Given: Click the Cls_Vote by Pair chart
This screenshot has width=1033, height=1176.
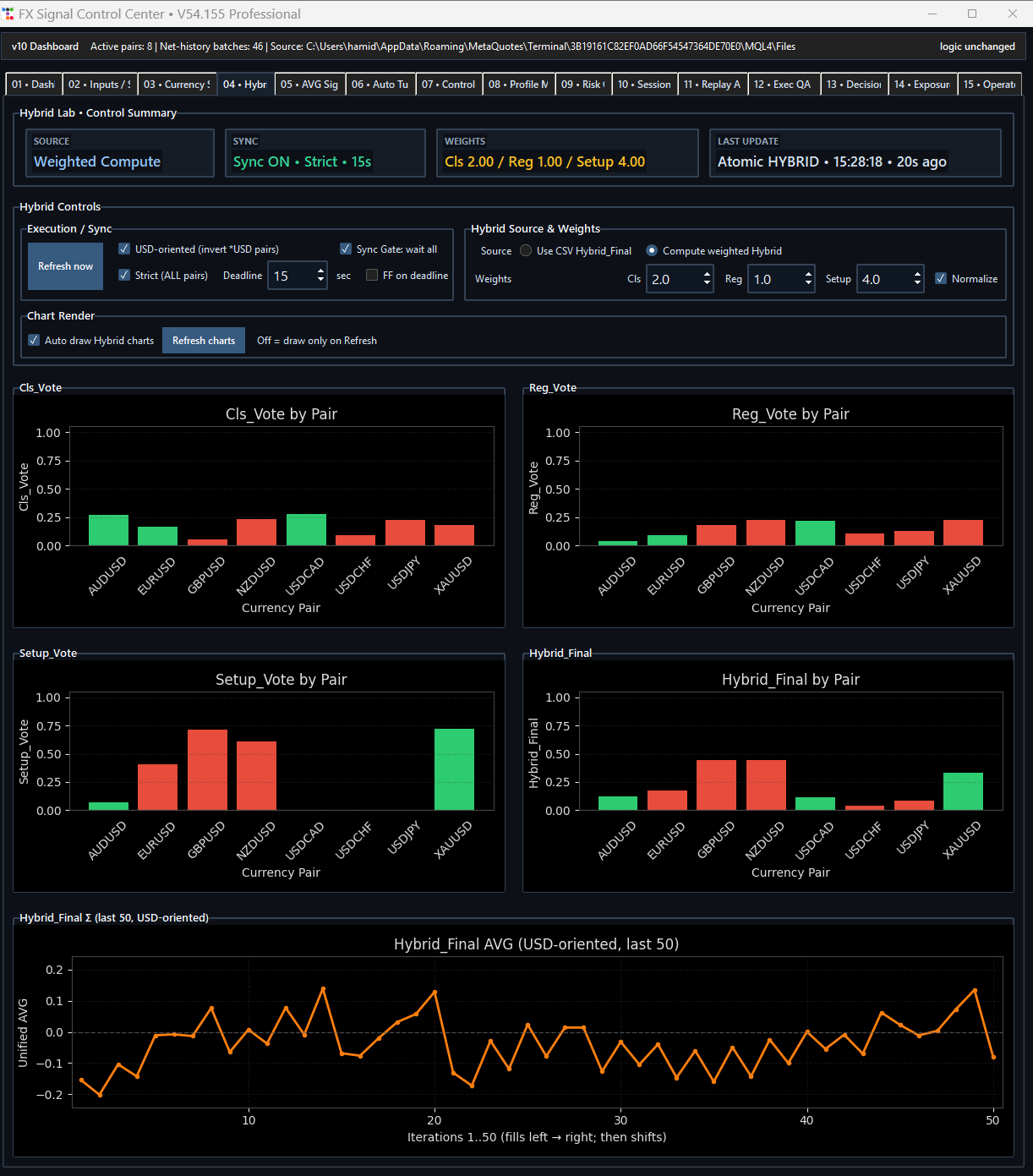Looking at the screenshot, I should point(259,511).
